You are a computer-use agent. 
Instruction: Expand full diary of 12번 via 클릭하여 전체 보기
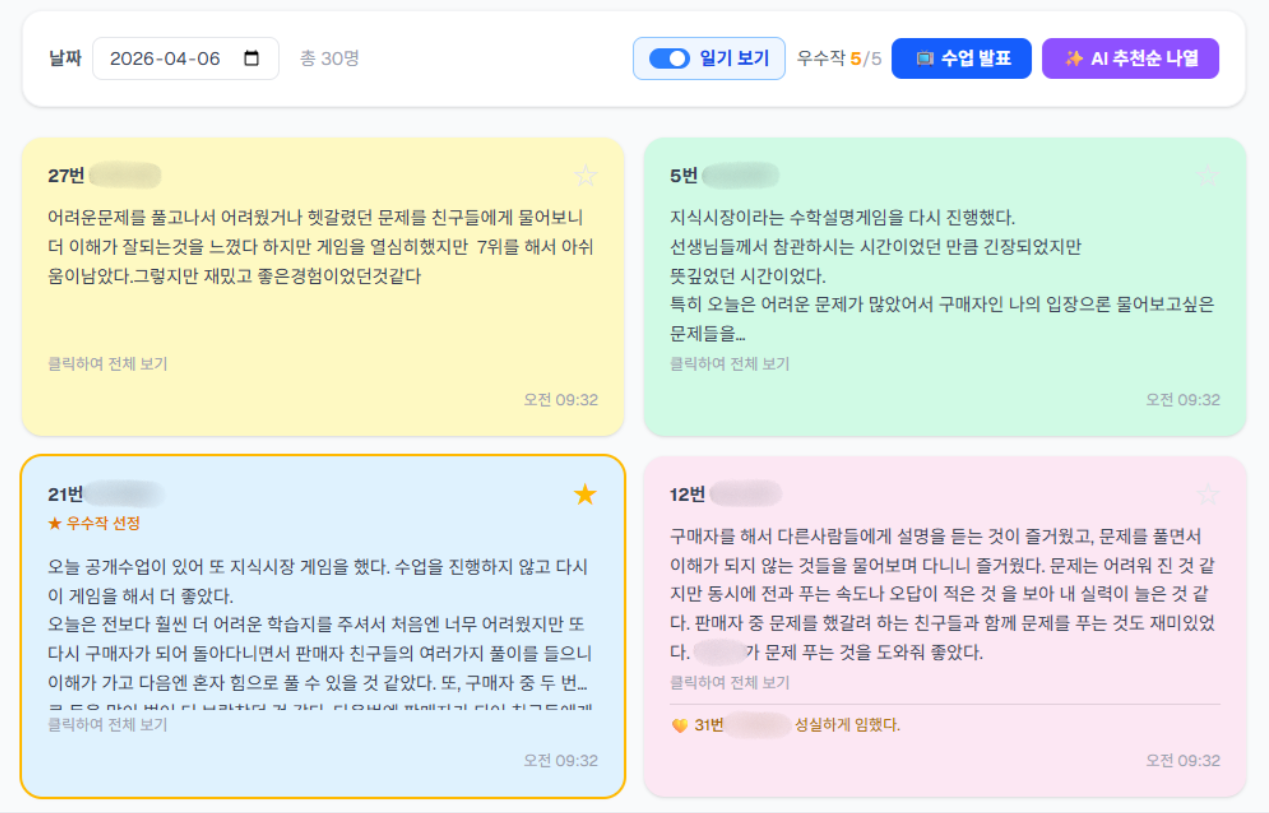click(730, 682)
